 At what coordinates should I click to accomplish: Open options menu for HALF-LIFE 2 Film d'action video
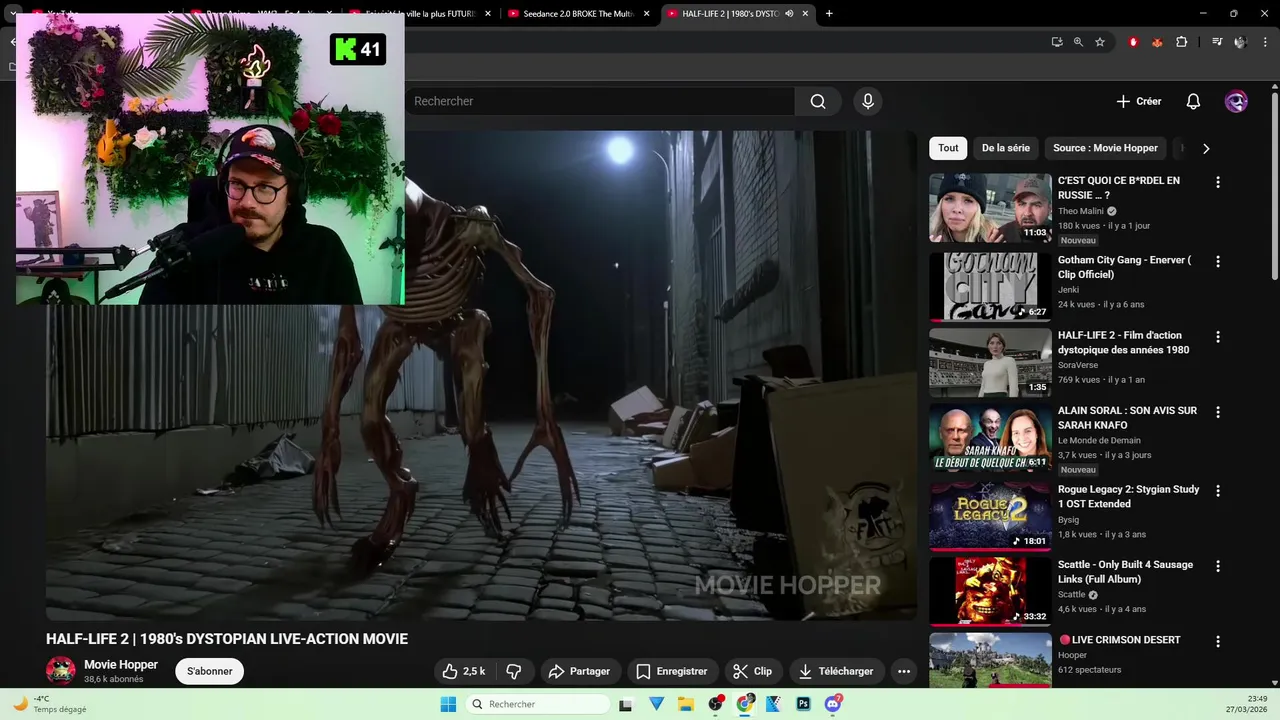[x=1217, y=337]
